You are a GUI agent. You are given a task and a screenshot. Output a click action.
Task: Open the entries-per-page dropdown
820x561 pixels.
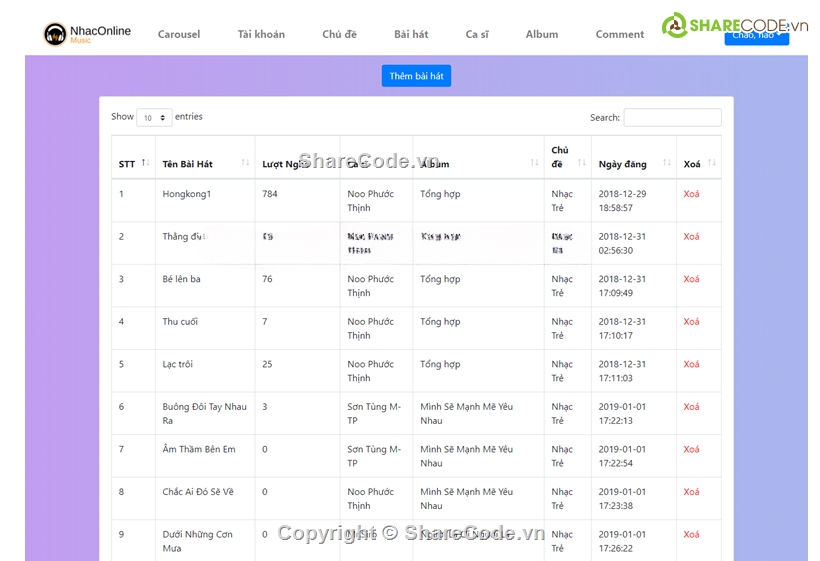click(154, 118)
